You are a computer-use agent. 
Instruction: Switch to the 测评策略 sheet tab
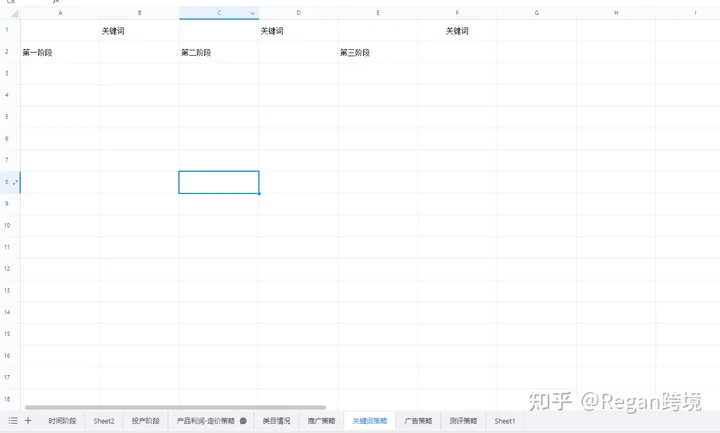(x=463, y=421)
